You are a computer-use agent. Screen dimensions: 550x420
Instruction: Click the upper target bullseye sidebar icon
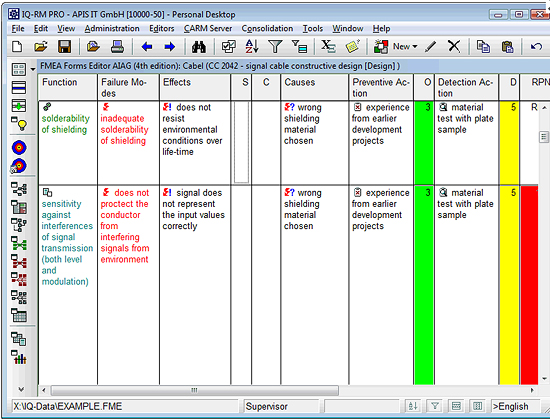[19, 147]
